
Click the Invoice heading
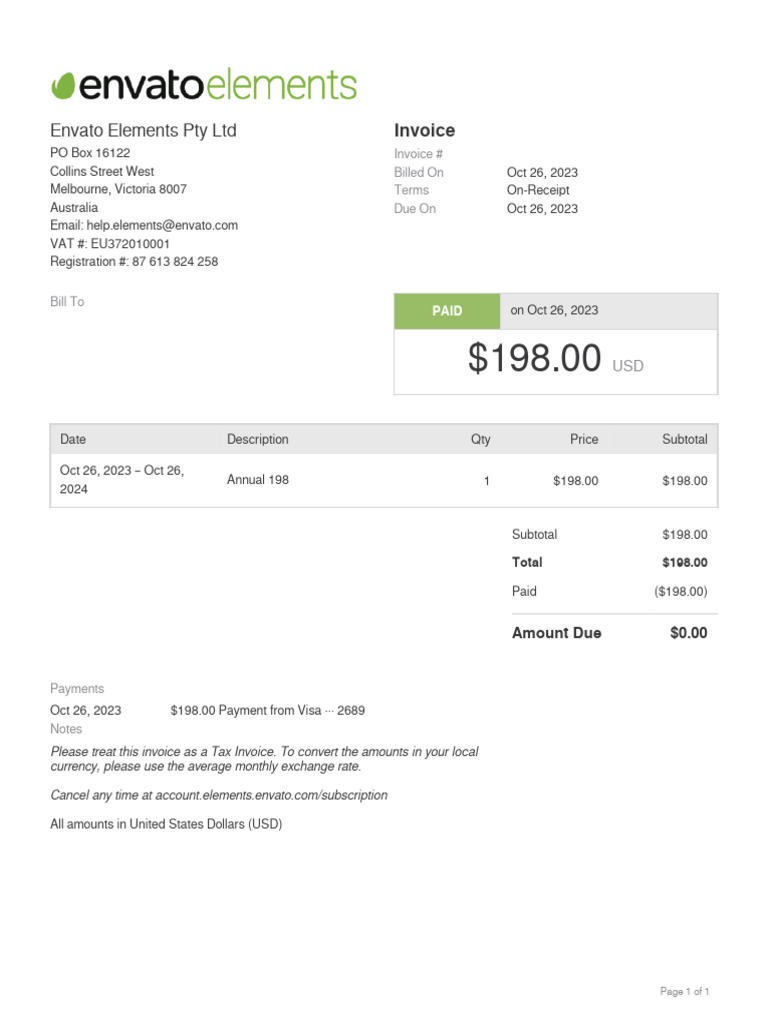(x=424, y=131)
